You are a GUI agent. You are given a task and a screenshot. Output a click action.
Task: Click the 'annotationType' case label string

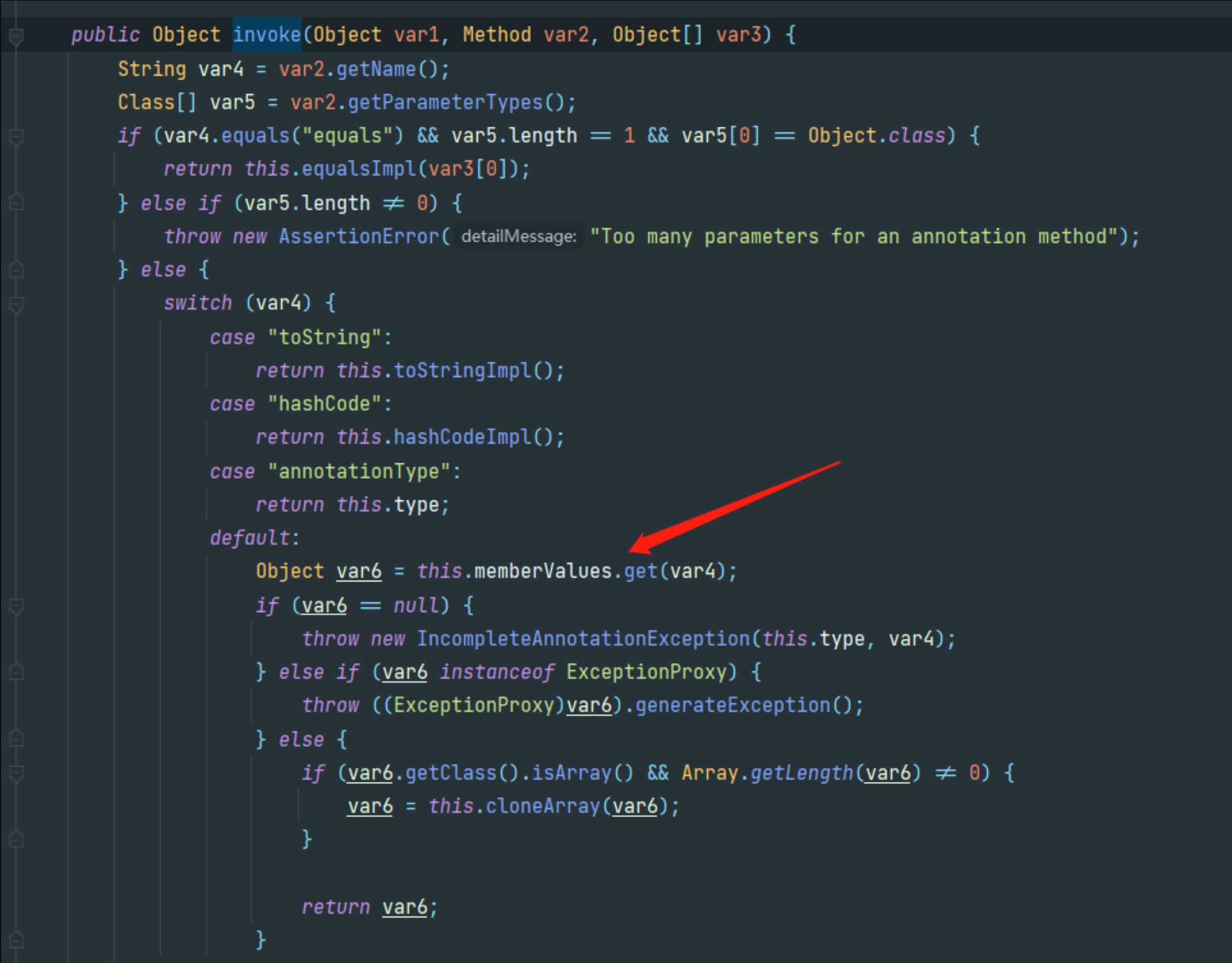[359, 471]
